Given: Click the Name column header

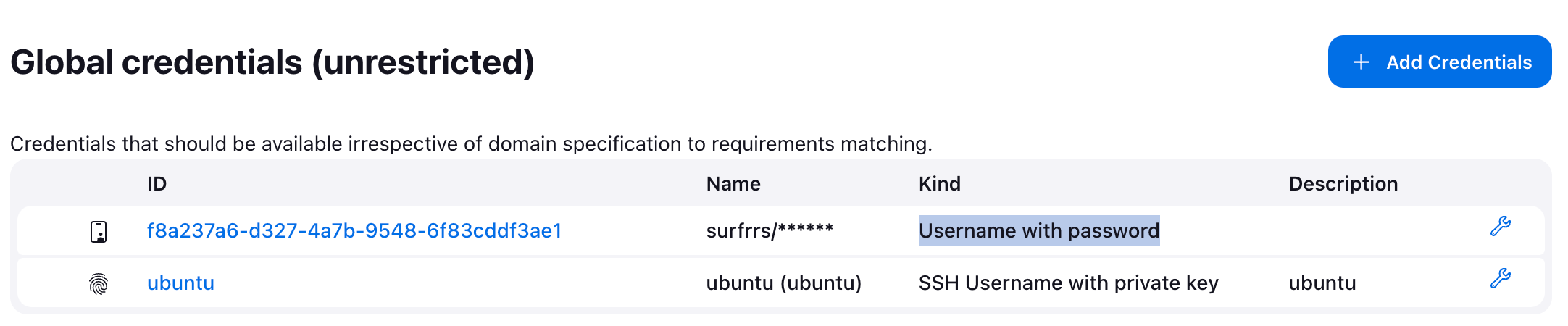Looking at the screenshot, I should click(733, 184).
